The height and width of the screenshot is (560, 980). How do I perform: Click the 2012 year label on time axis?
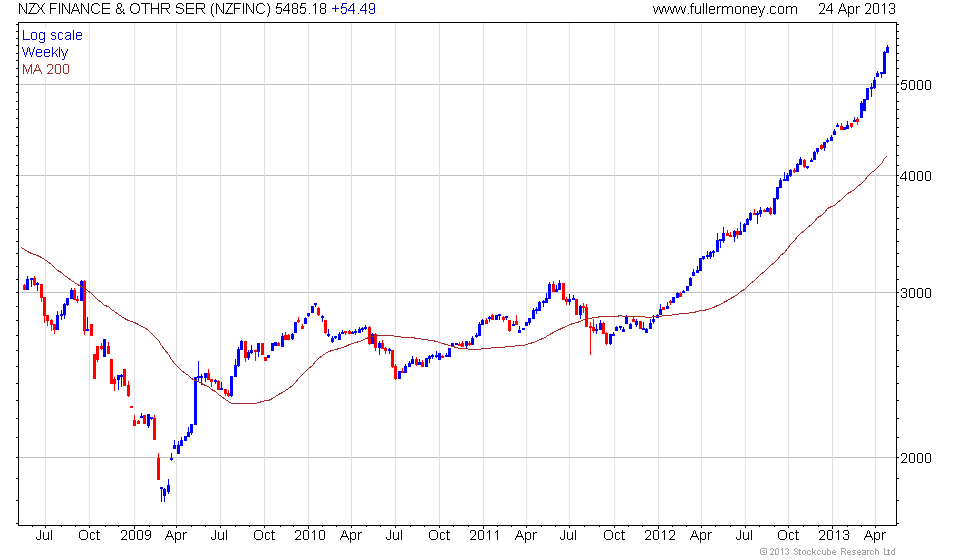point(660,535)
